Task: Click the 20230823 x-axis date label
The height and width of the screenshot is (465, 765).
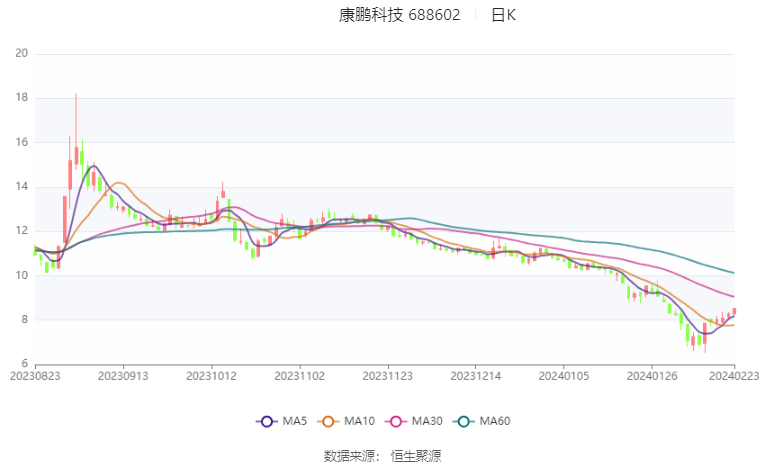Action: (x=35, y=376)
